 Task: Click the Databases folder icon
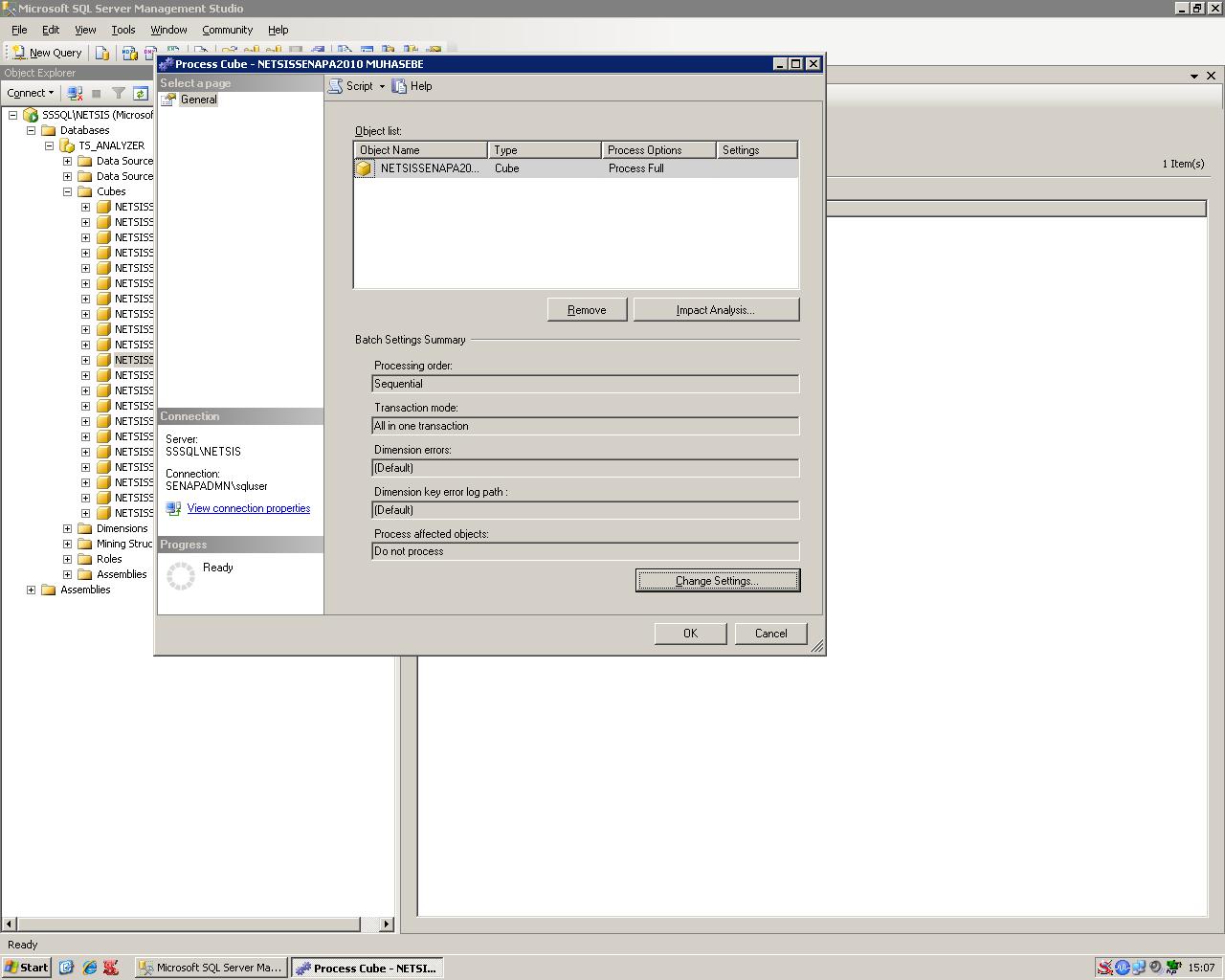(49, 130)
